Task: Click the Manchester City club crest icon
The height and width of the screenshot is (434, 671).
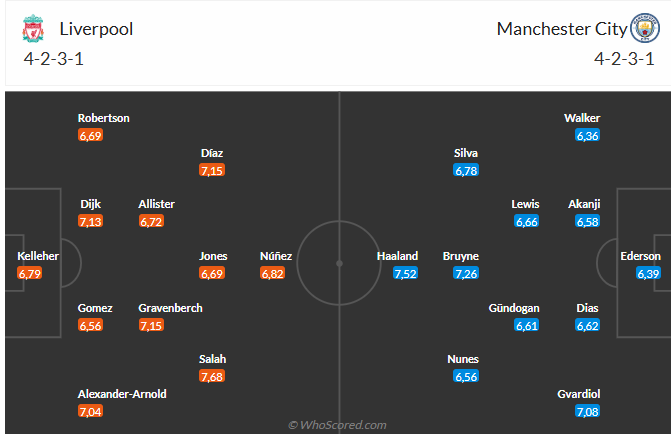Action: [645, 28]
